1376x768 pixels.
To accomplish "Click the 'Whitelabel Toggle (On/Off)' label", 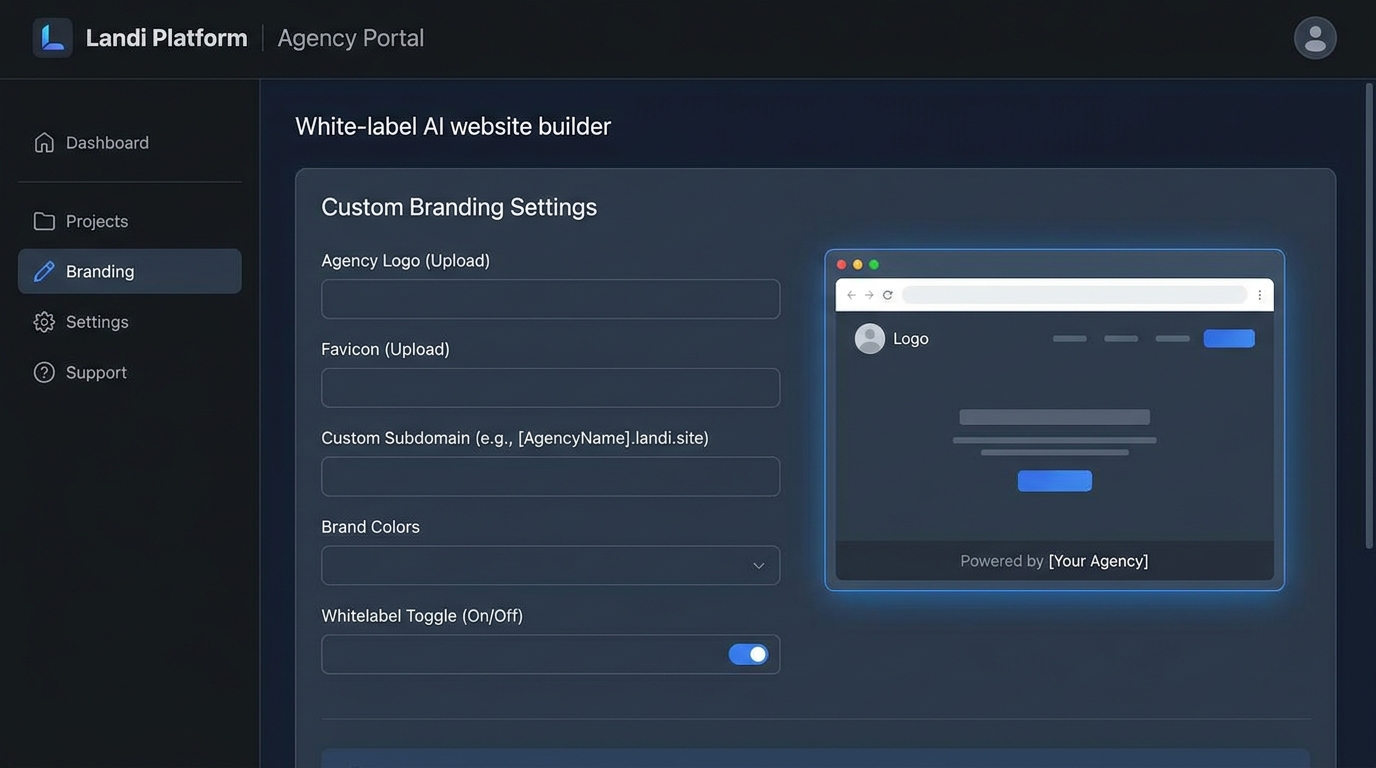I will (x=422, y=616).
